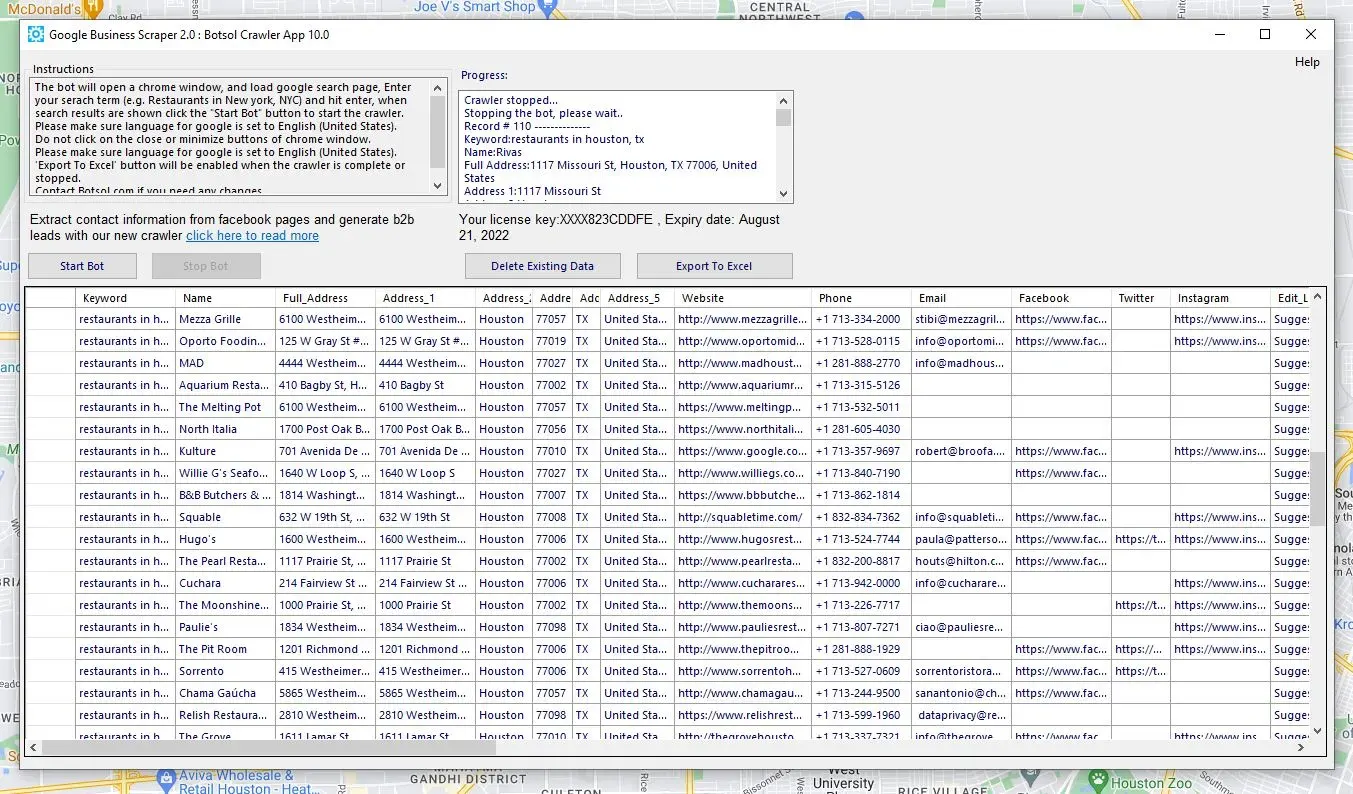The height and width of the screenshot is (794, 1353).
Task: Click the row header of Mezza Grille row
Action: [51, 319]
